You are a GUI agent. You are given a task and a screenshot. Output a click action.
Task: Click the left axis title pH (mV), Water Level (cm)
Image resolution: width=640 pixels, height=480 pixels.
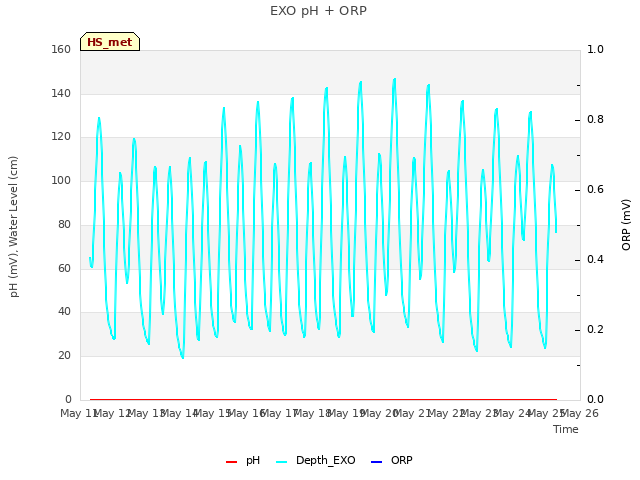click(x=13, y=227)
